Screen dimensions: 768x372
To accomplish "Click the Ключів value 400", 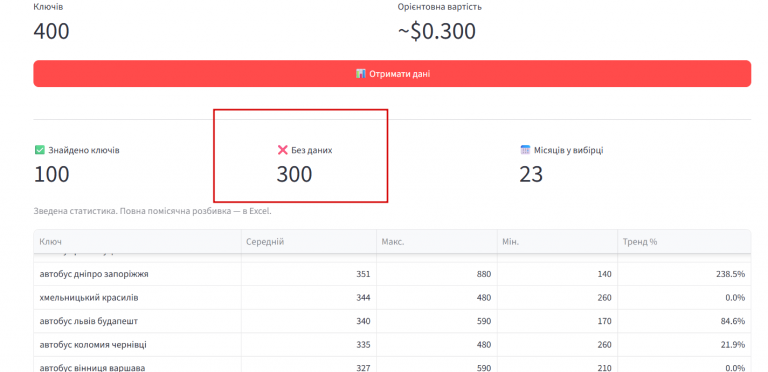I will (x=51, y=31).
